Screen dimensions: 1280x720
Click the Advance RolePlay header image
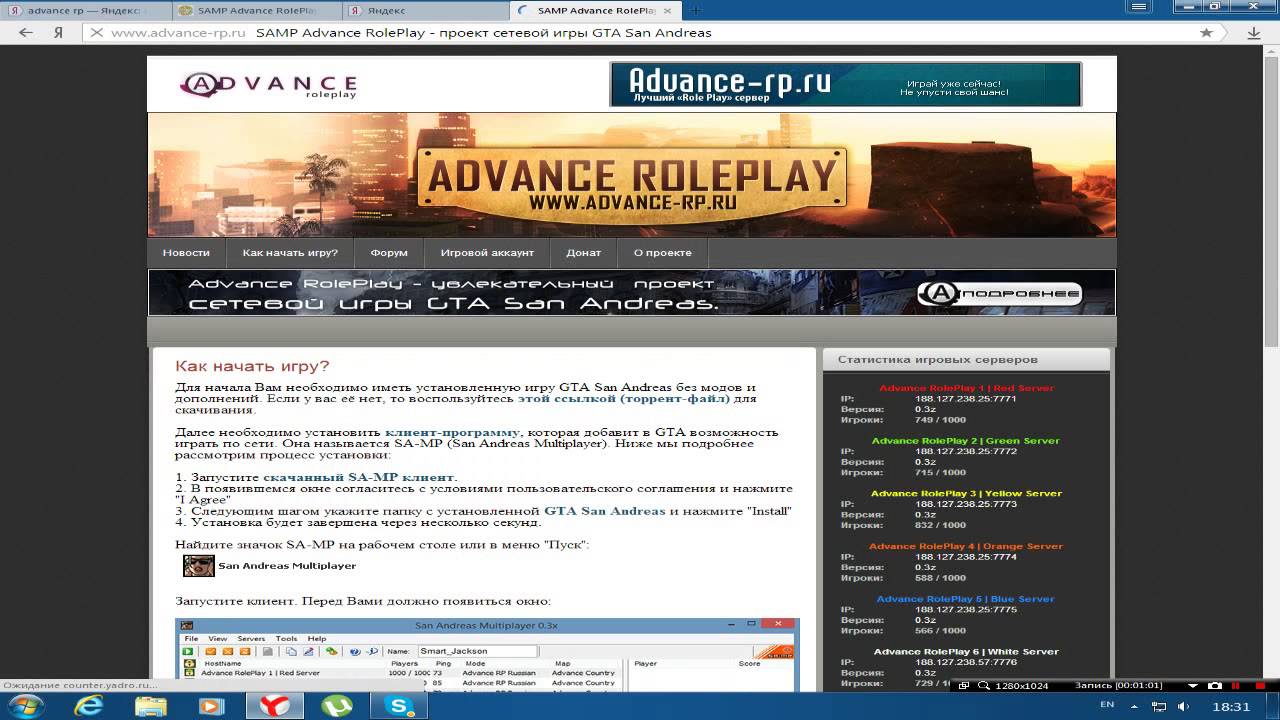point(632,175)
